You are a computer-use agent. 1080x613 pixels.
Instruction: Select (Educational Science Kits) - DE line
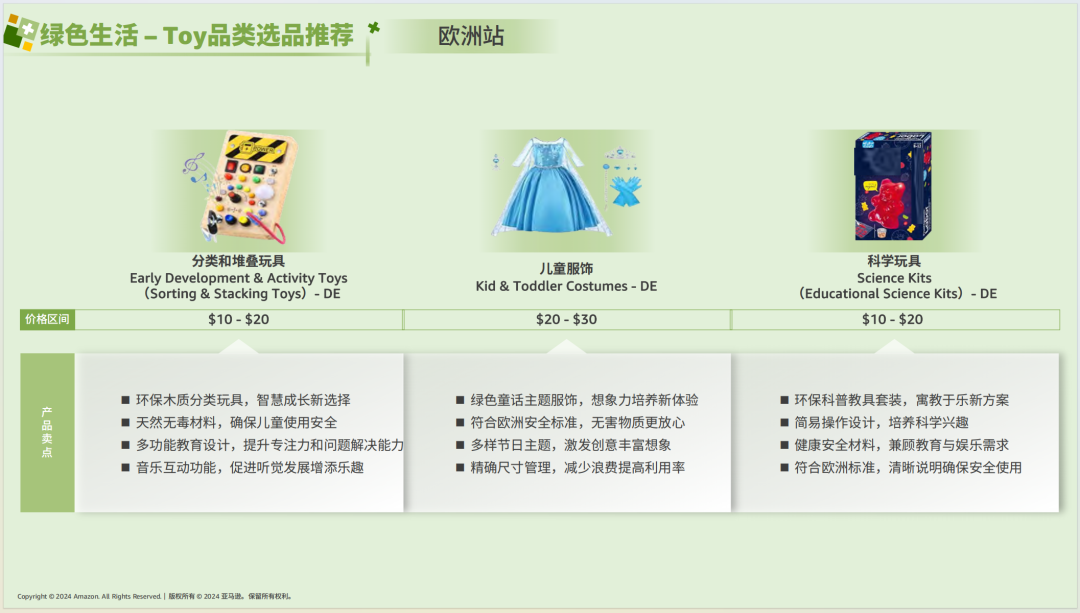pyautogui.click(x=897, y=293)
